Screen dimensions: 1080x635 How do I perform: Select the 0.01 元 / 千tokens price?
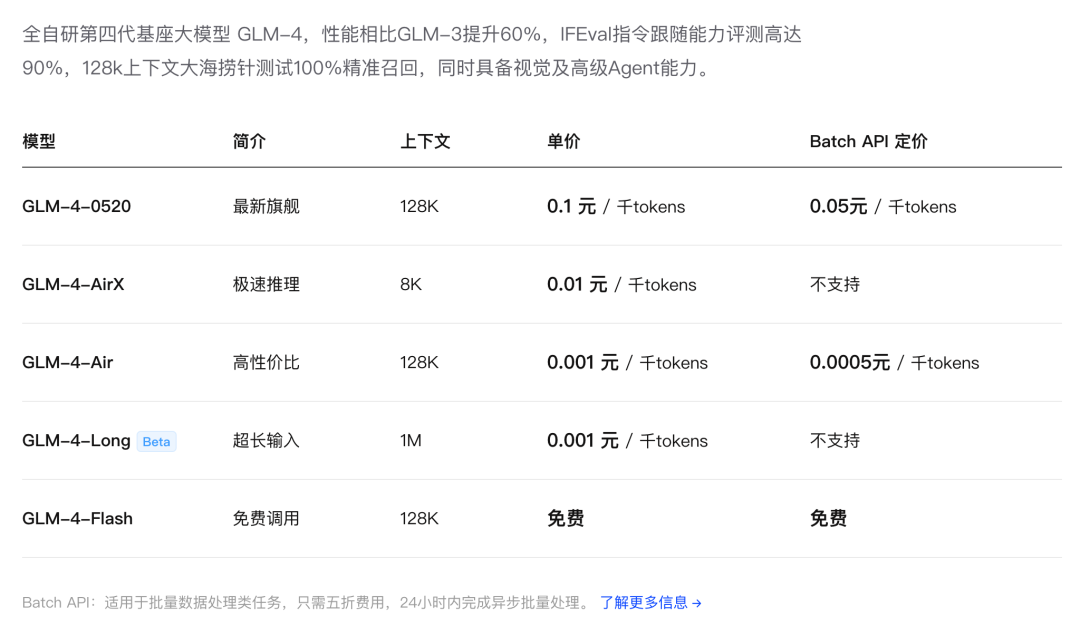coord(621,284)
